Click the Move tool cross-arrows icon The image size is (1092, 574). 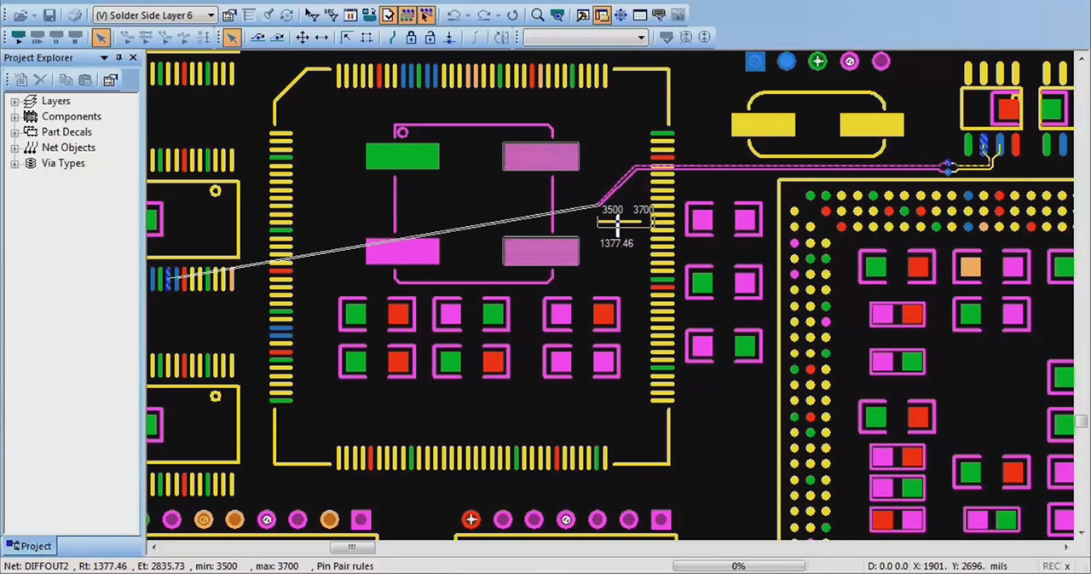[302, 38]
